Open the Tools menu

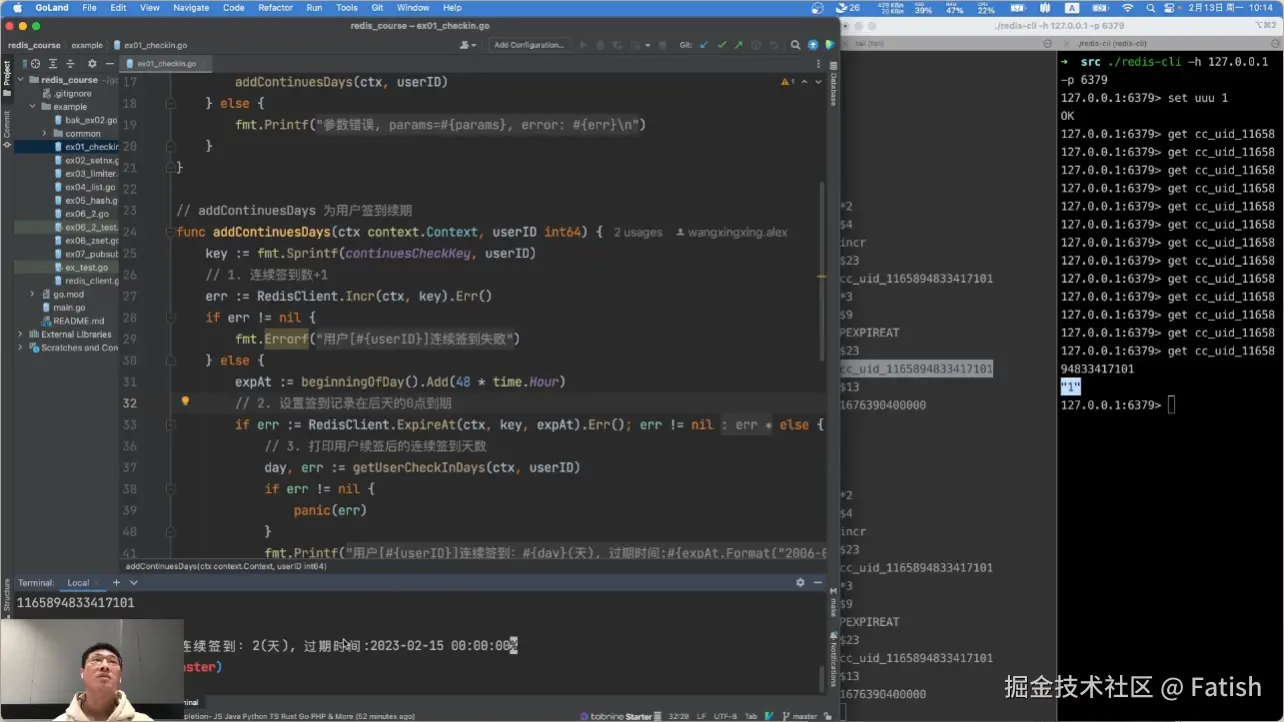point(346,7)
